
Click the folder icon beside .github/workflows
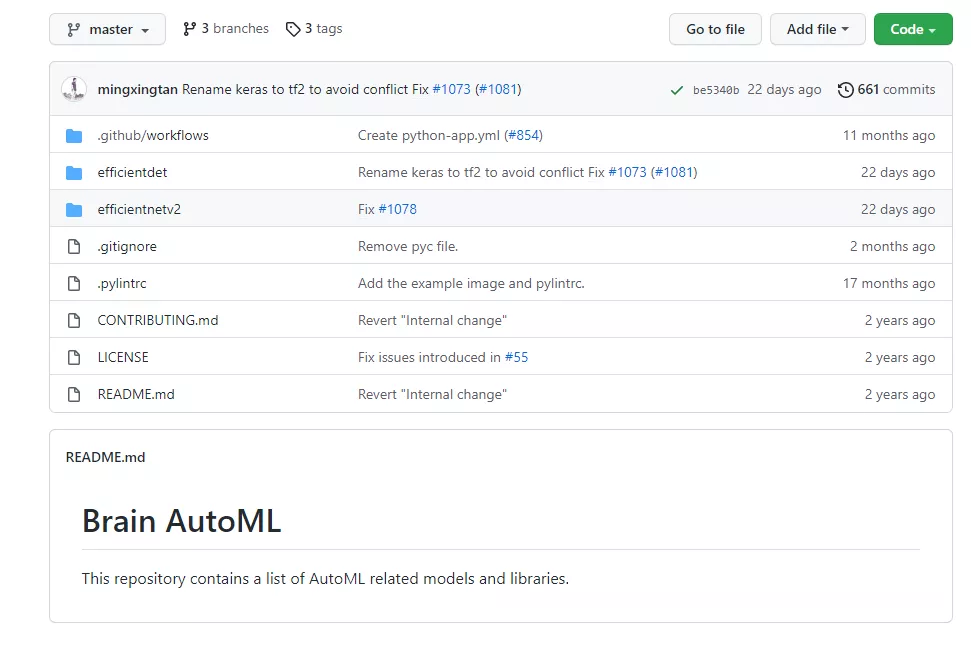point(74,135)
